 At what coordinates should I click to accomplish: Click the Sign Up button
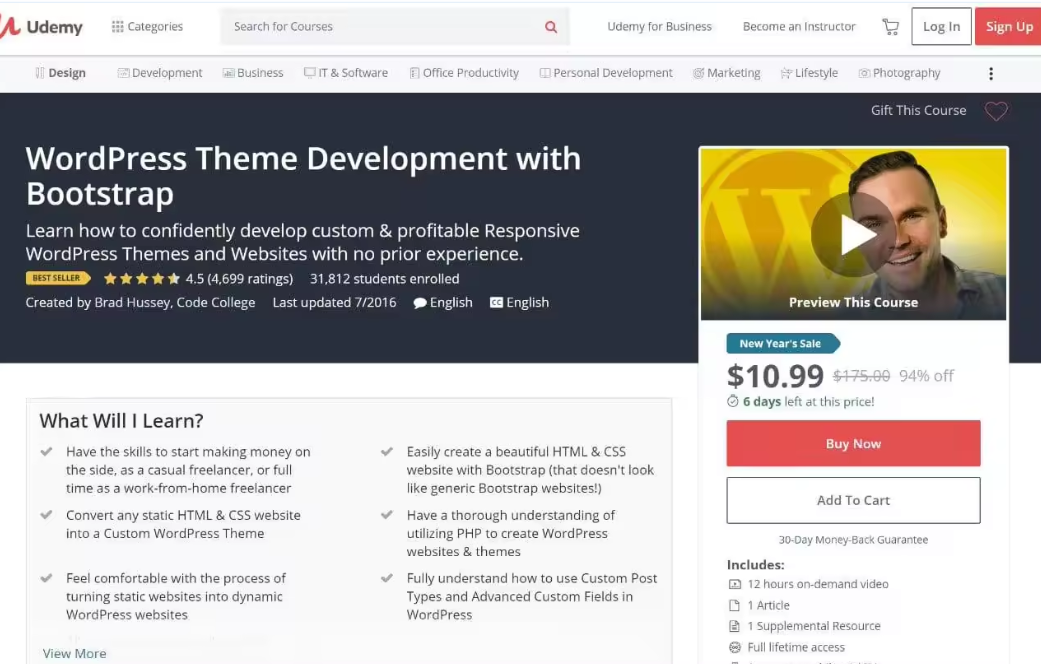(x=1008, y=27)
